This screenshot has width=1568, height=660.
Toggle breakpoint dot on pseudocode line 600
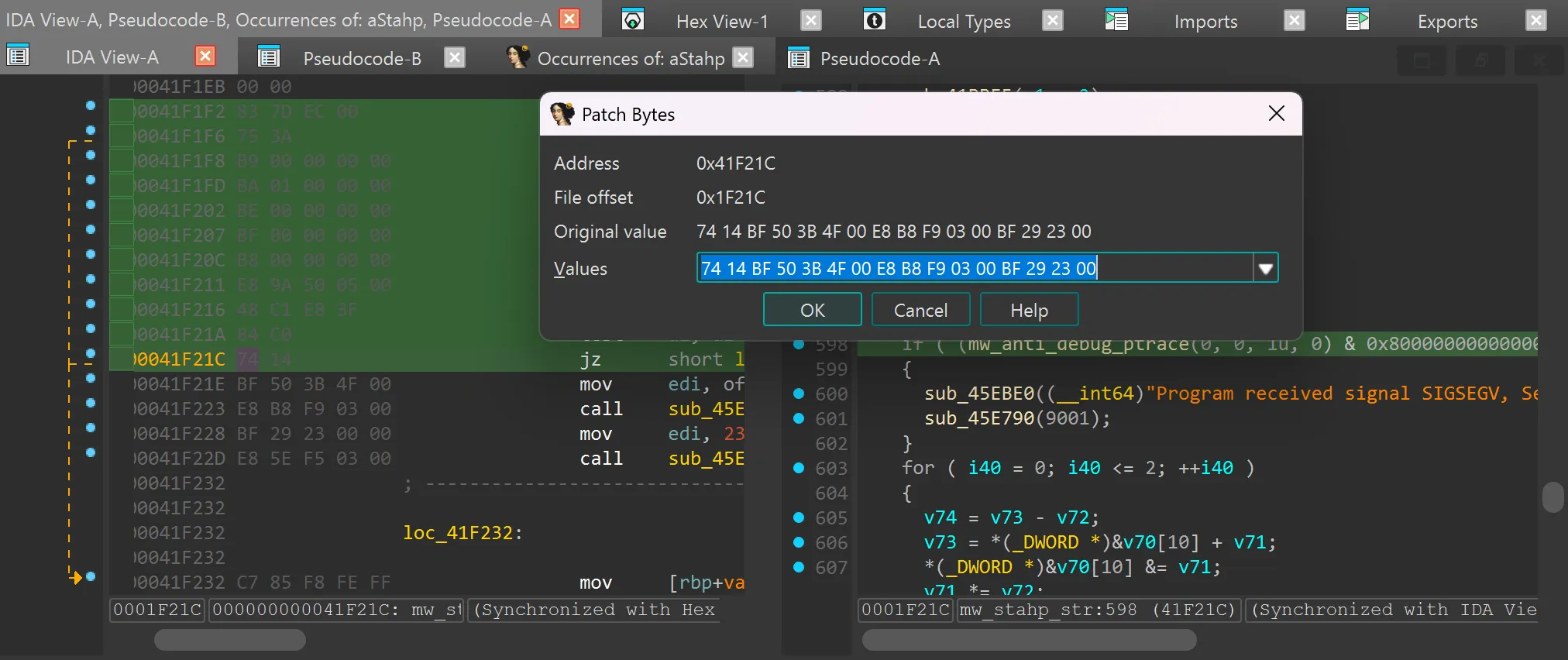click(x=799, y=394)
